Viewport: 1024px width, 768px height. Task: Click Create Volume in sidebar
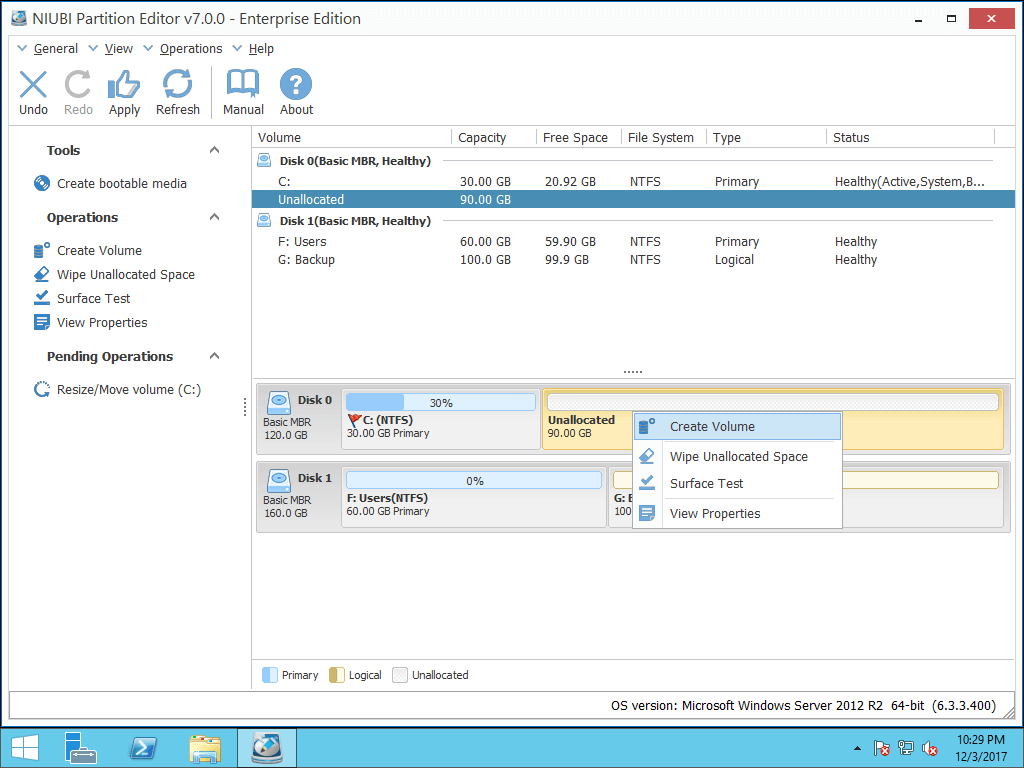99,251
